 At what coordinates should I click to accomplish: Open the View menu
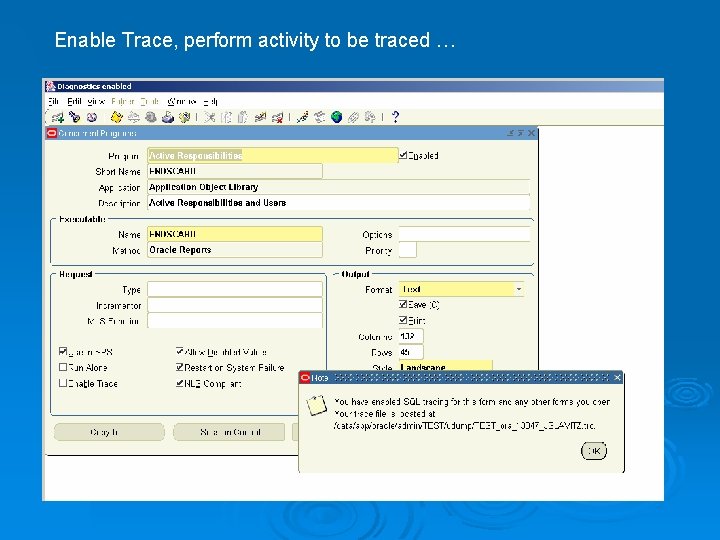[96, 101]
